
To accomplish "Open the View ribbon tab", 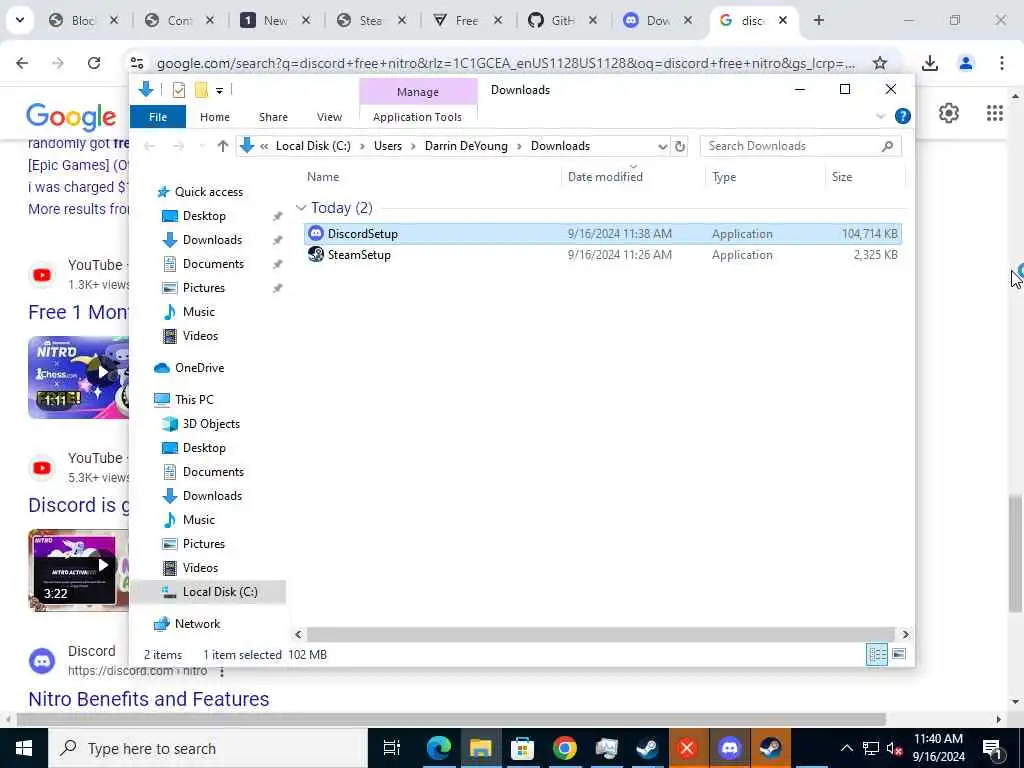I will click(329, 117).
